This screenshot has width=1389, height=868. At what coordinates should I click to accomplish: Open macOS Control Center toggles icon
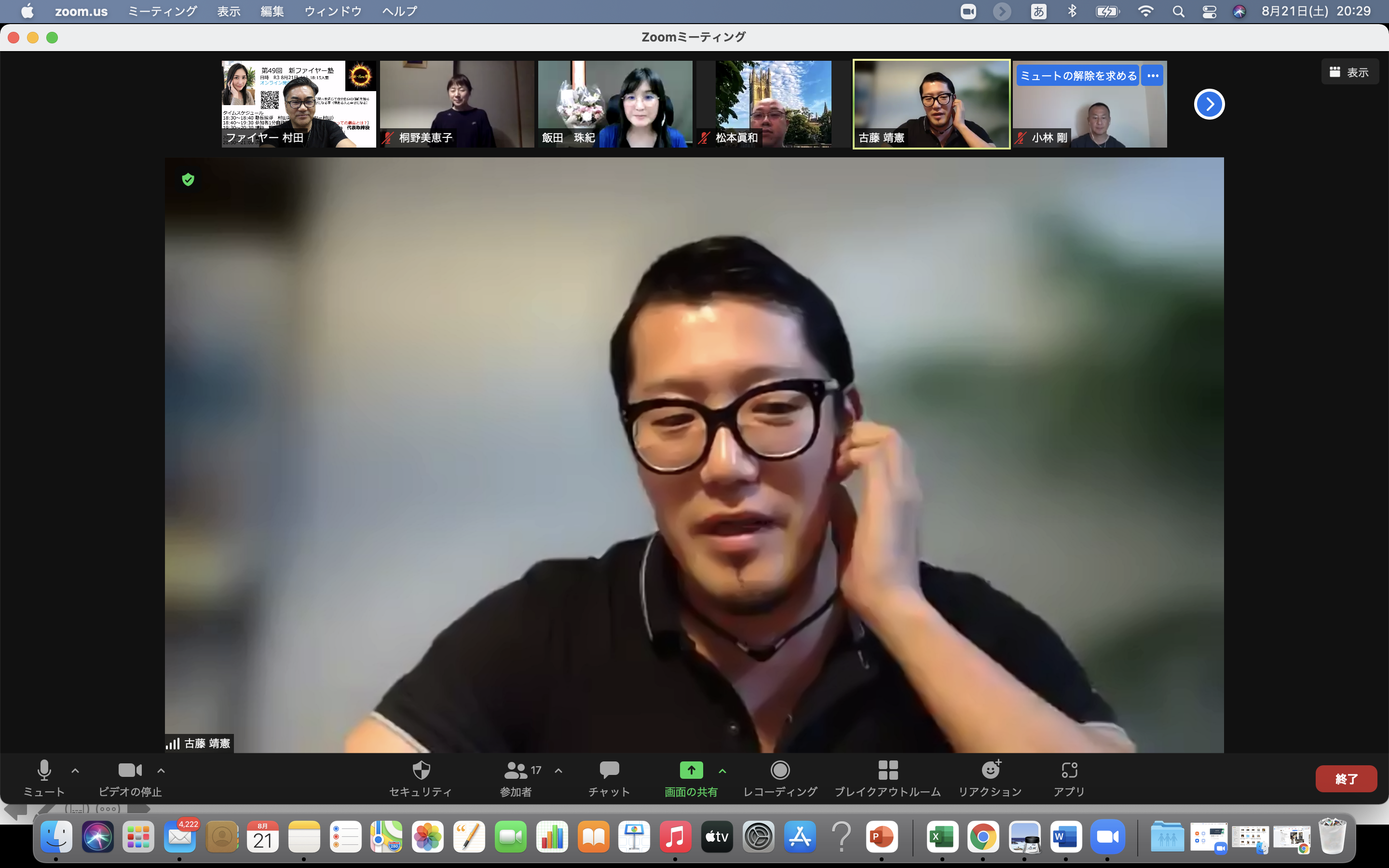(1210, 12)
